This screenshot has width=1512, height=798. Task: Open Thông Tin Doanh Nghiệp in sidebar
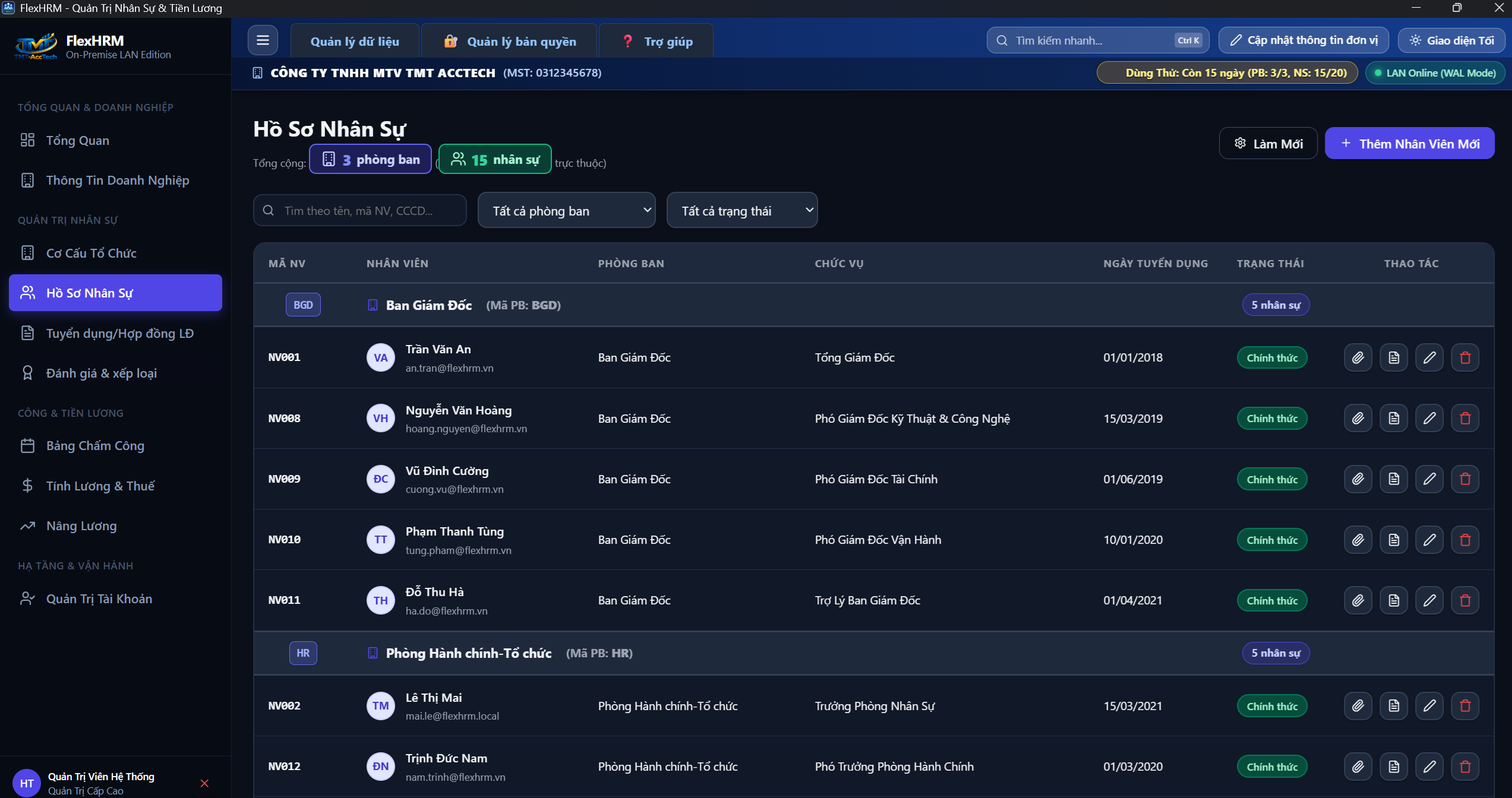(115, 180)
